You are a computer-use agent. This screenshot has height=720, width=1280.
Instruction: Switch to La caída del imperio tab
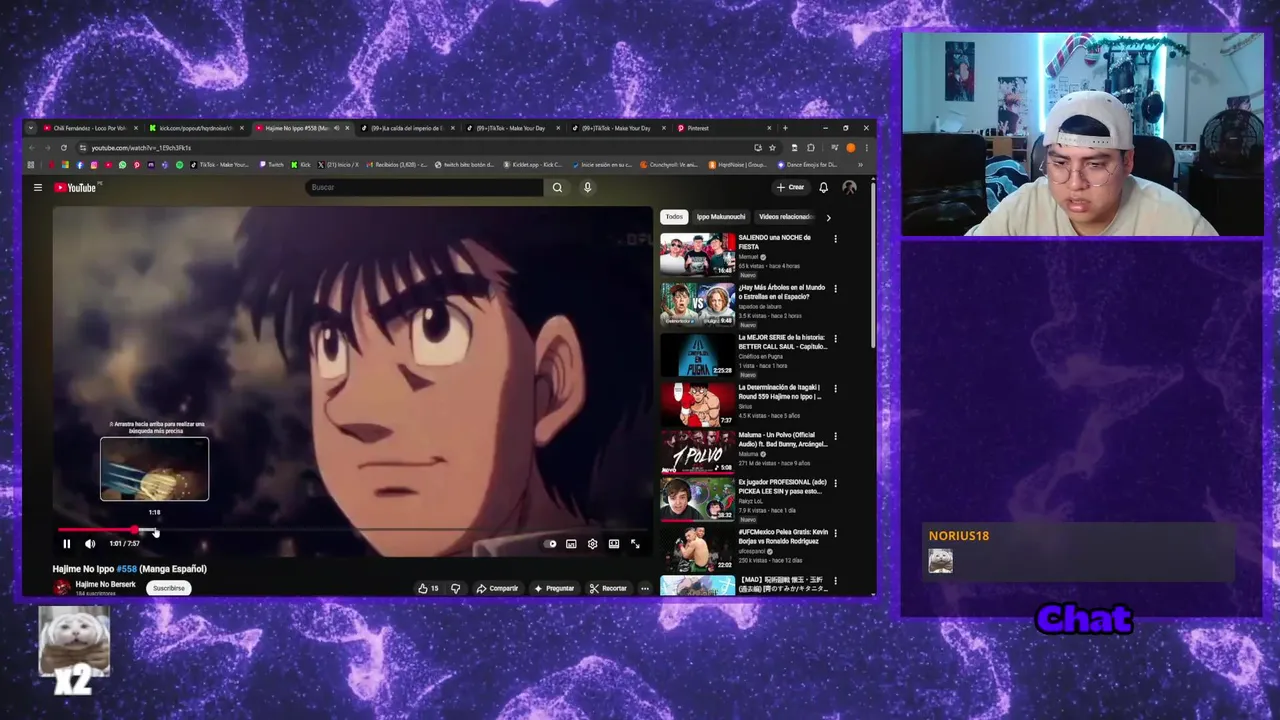[407, 128]
